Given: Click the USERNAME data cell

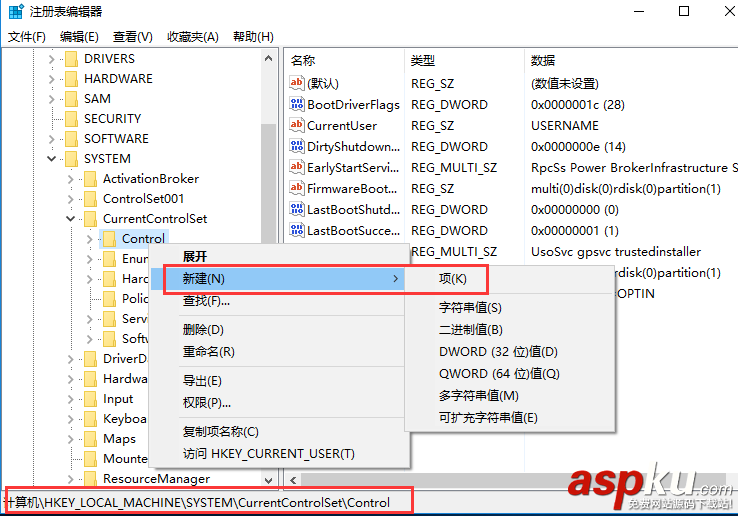Looking at the screenshot, I should point(564,126).
